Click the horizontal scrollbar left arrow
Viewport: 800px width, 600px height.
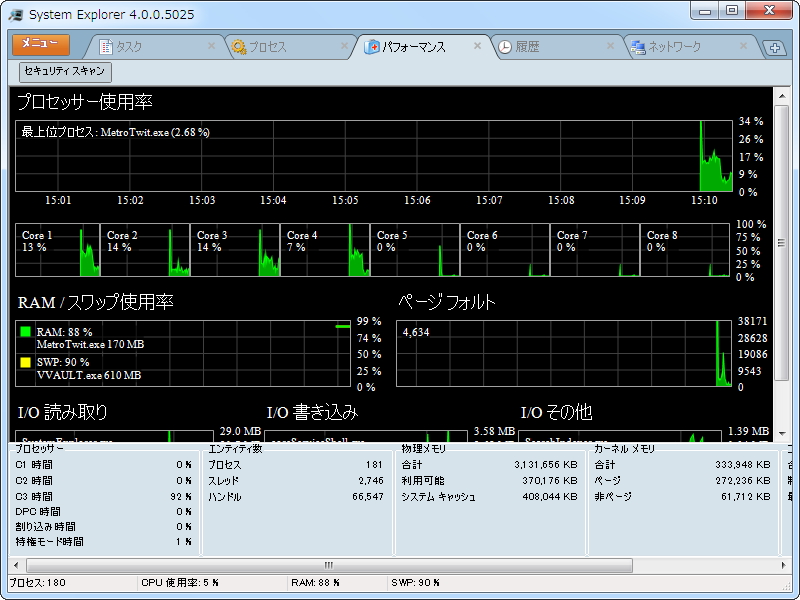pyautogui.click(x=16, y=565)
